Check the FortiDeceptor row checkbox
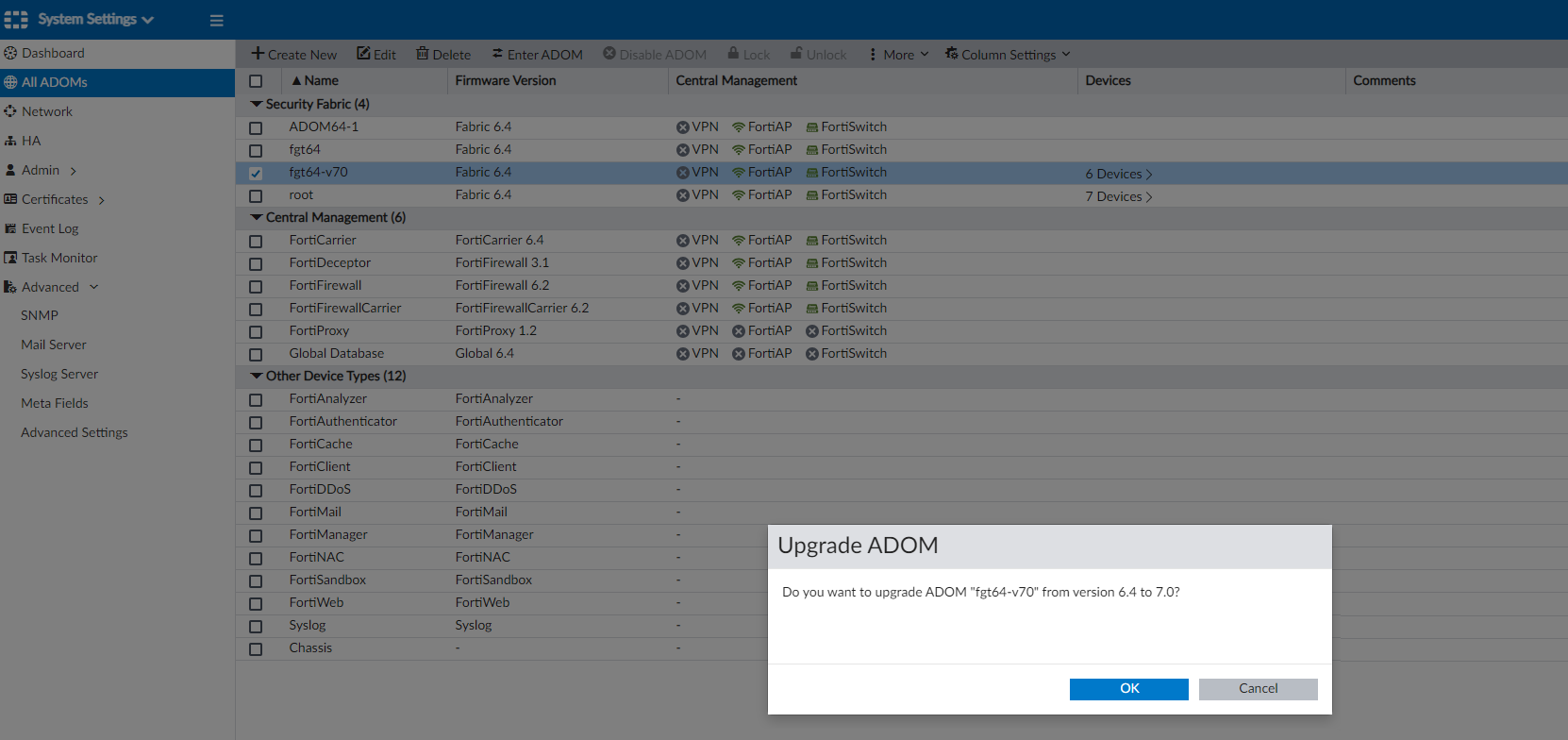 point(256,263)
